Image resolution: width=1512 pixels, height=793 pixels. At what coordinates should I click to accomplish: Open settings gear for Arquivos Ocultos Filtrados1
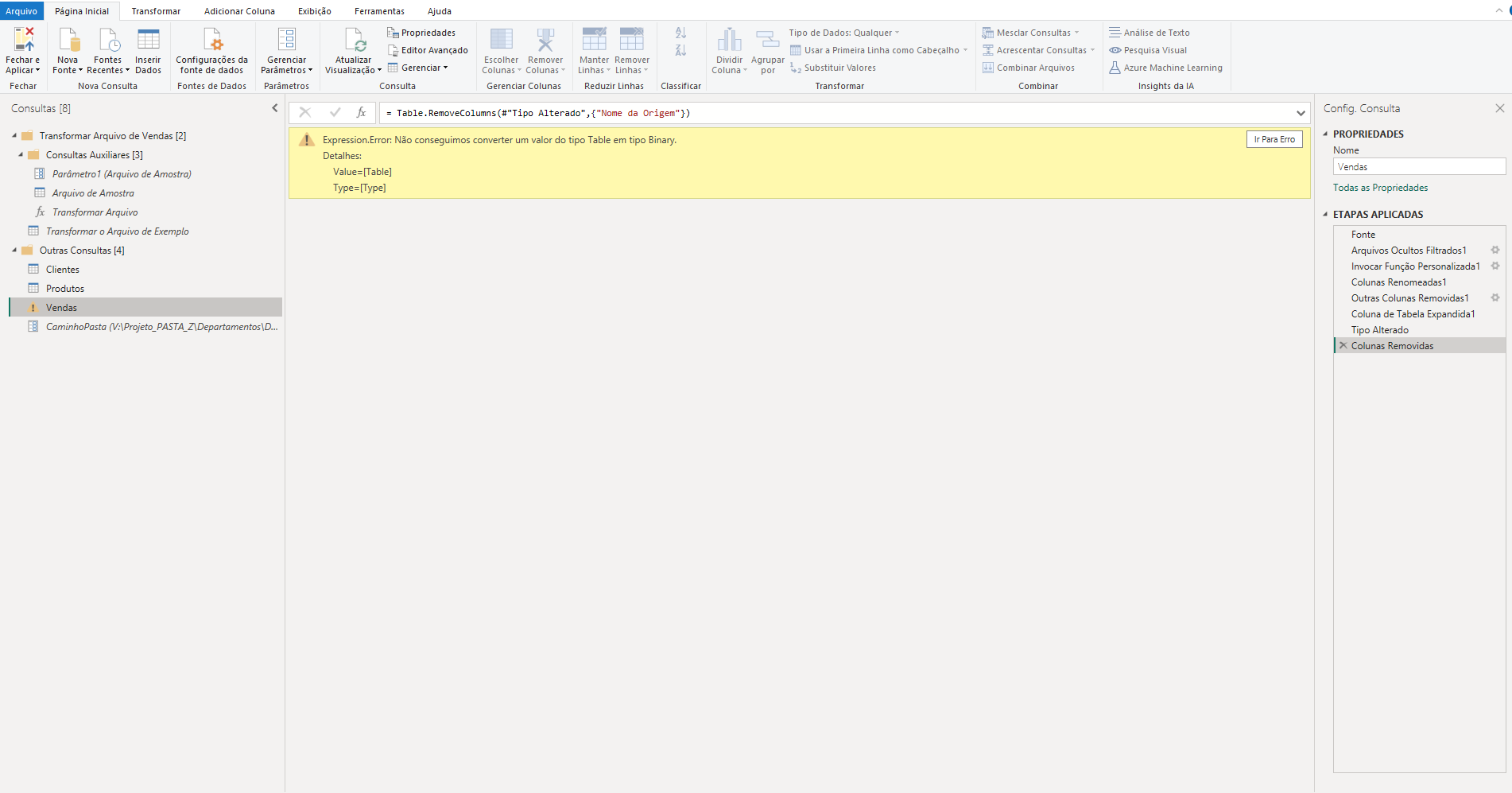1495,250
